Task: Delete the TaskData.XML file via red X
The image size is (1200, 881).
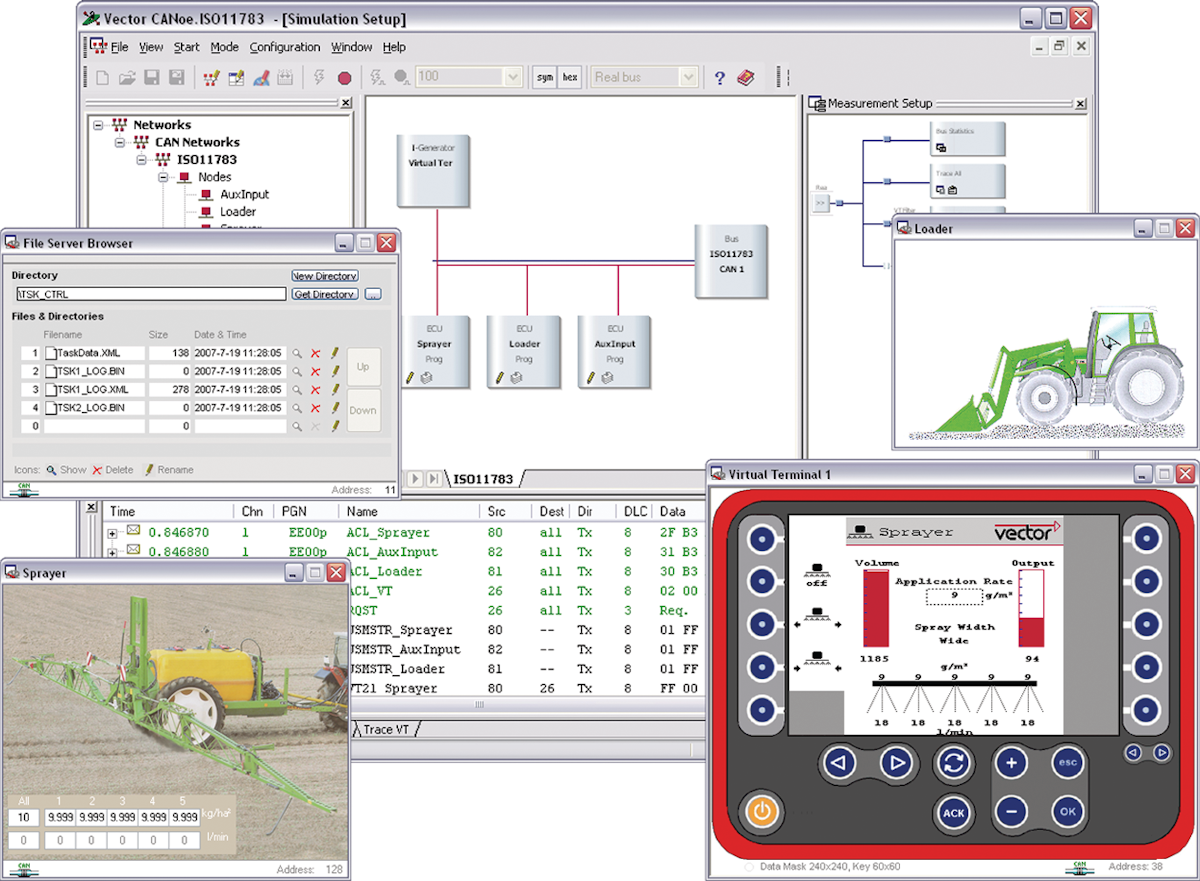Action: click(x=316, y=353)
